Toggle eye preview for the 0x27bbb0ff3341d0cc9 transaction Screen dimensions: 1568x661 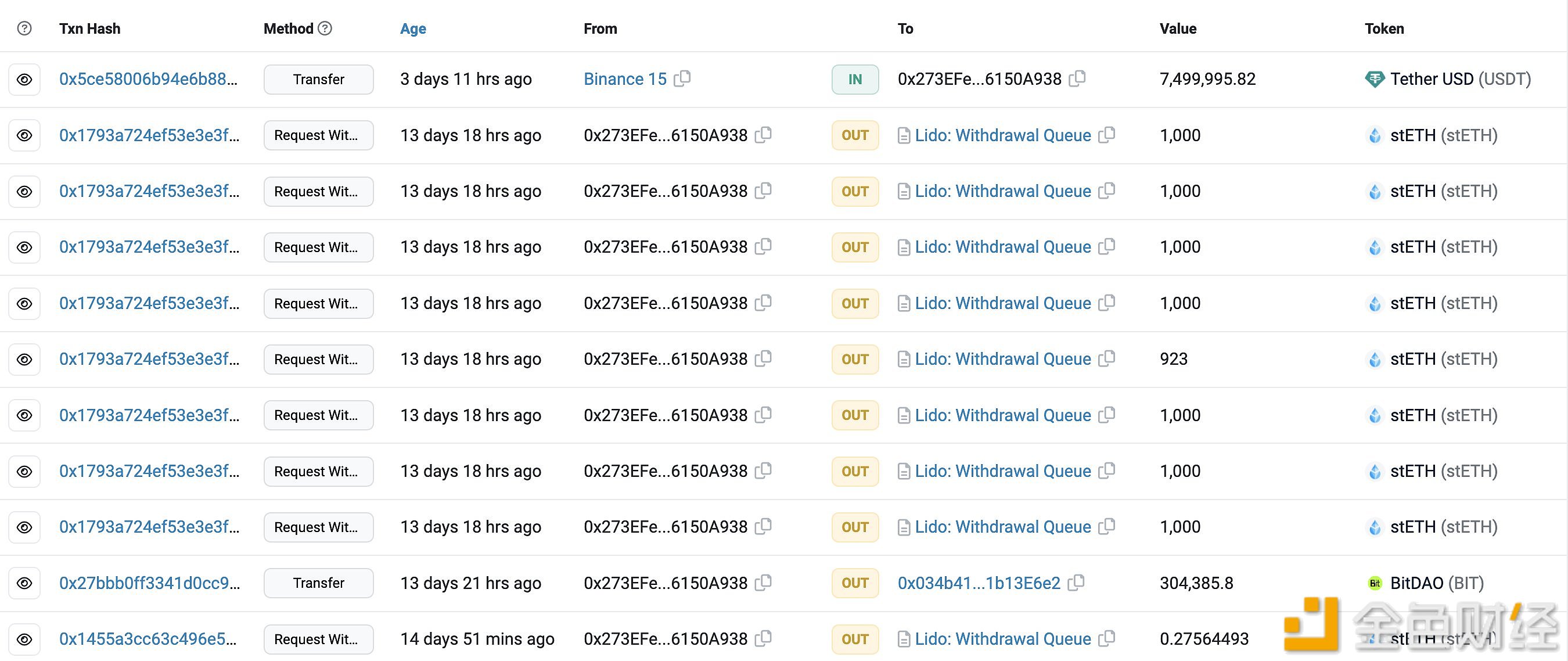pos(24,583)
